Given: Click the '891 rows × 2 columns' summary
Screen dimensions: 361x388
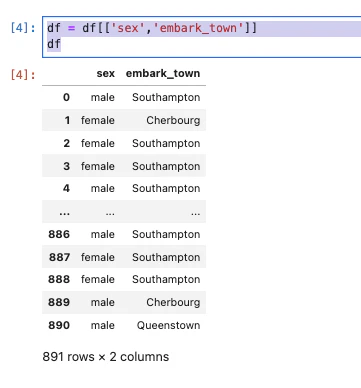Looking at the screenshot, I should point(106,357).
